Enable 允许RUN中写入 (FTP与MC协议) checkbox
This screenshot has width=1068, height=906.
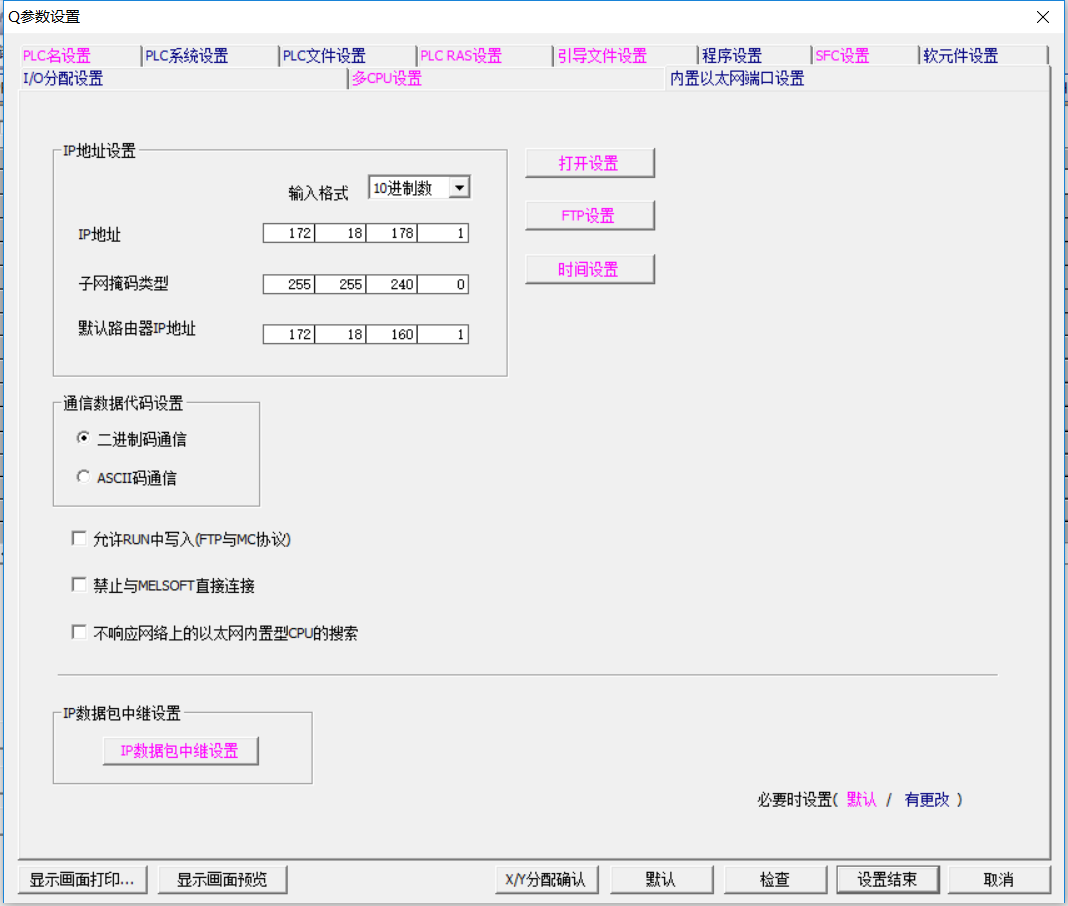[x=80, y=539]
